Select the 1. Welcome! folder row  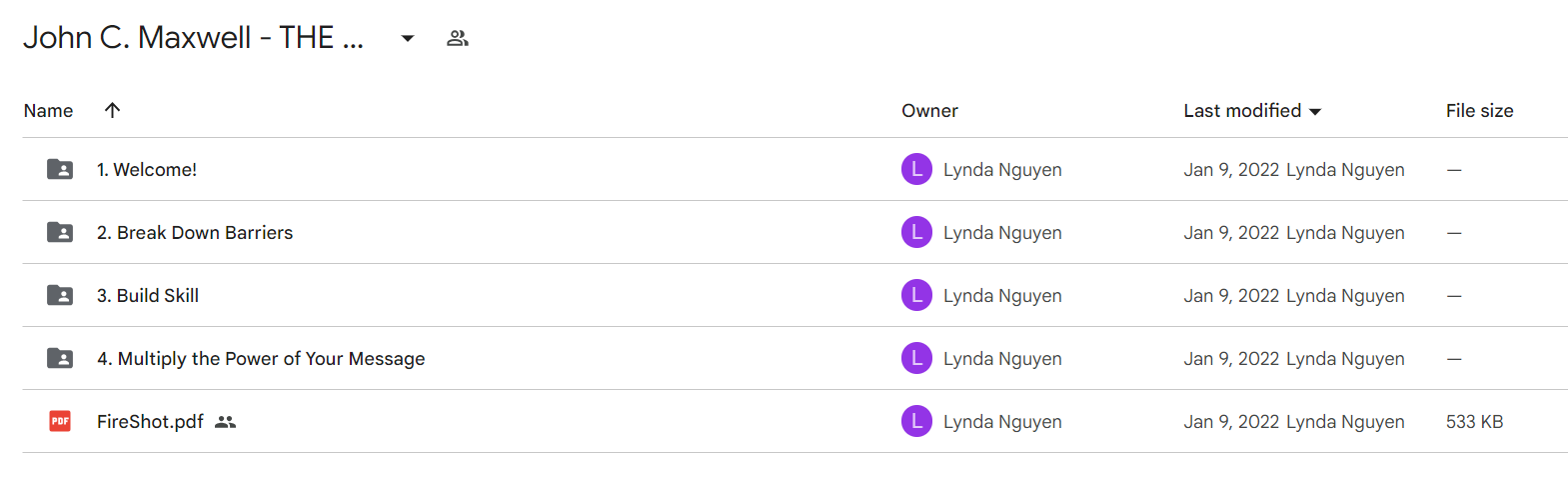[794, 169]
